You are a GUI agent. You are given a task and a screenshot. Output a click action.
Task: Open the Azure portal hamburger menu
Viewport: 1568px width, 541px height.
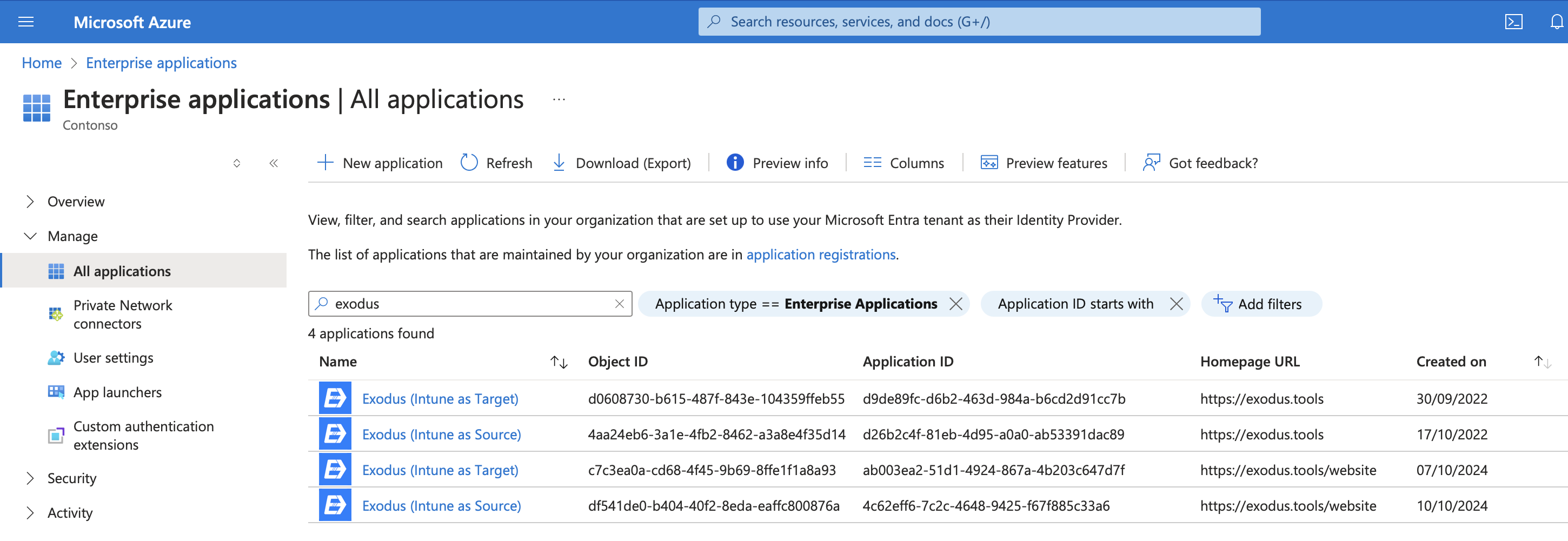pyautogui.click(x=25, y=22)
